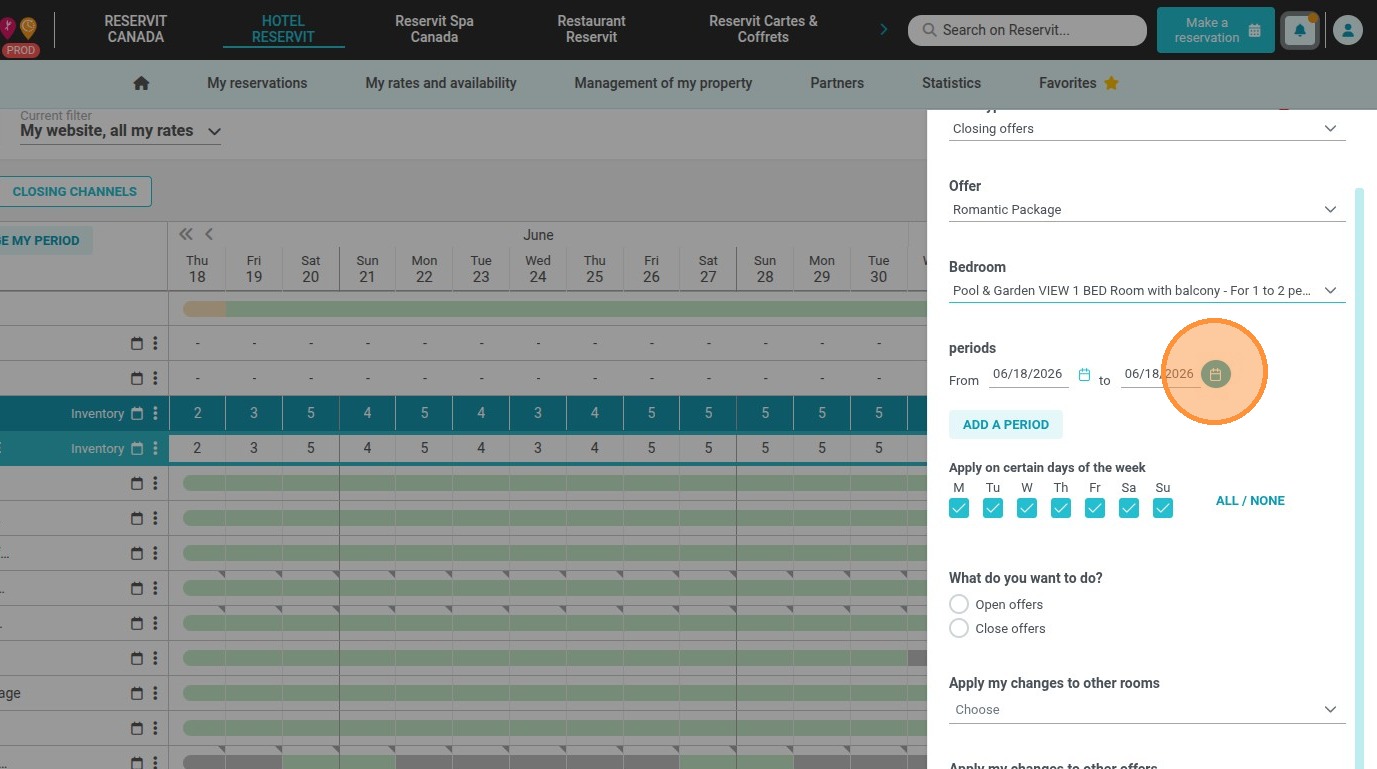
Task: Open the user account avatar
Action: click(x=1347, y=30)
